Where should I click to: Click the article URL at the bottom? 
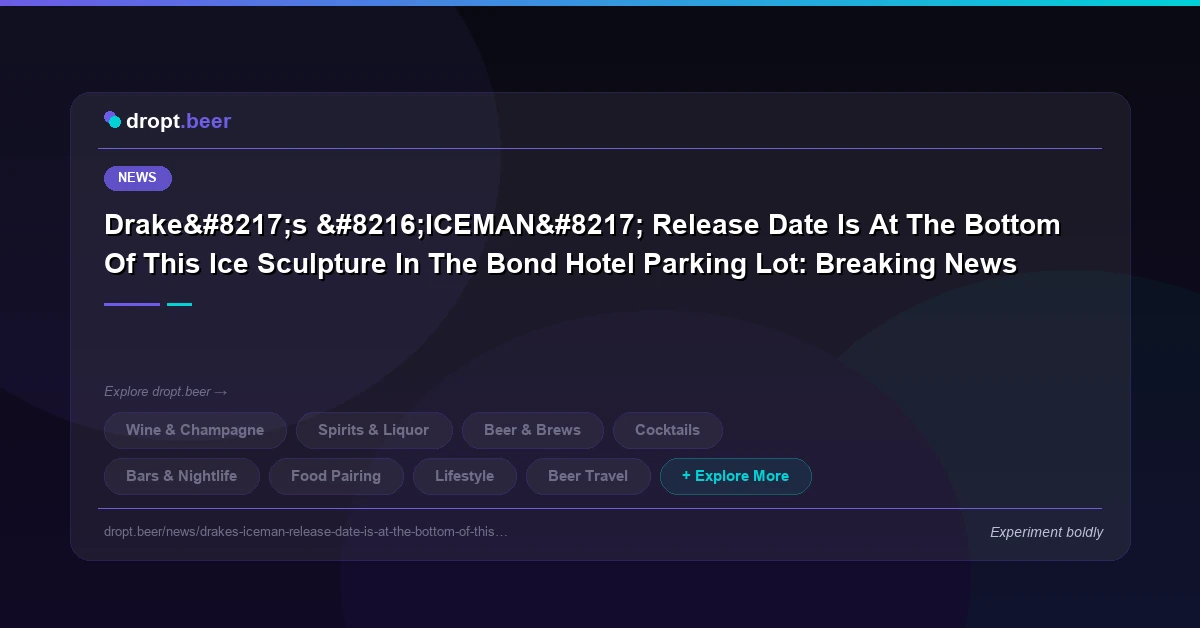306,532
